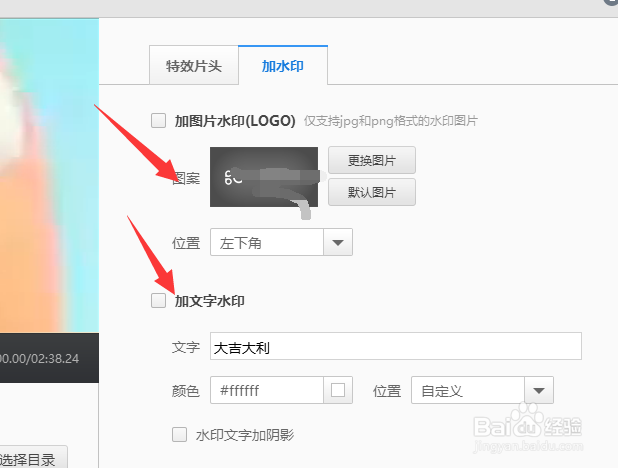Click the 更换图片 button
The image size is (618, 468).
[x=372, y=160]
